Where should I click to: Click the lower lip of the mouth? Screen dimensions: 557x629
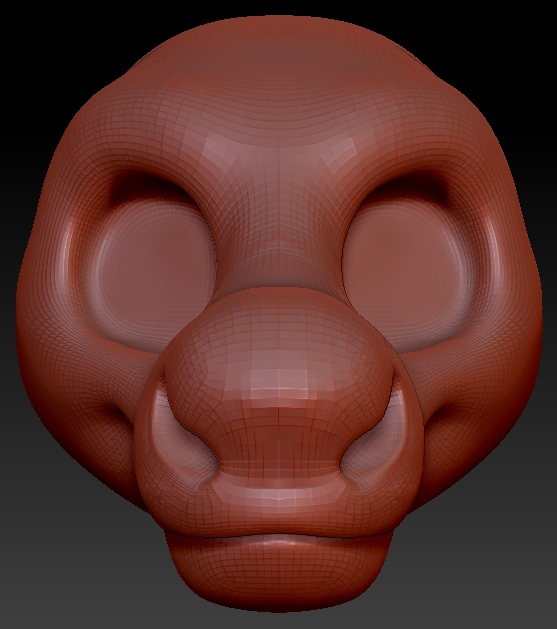point(279,570)
